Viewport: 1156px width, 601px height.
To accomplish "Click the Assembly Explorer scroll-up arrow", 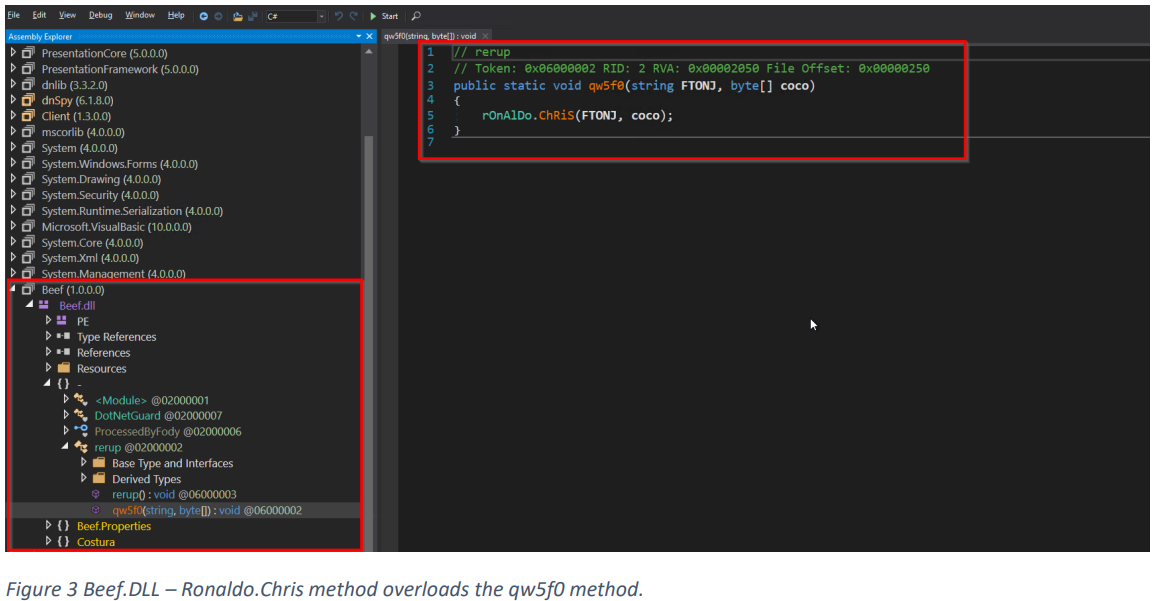I will click(369, 52).
